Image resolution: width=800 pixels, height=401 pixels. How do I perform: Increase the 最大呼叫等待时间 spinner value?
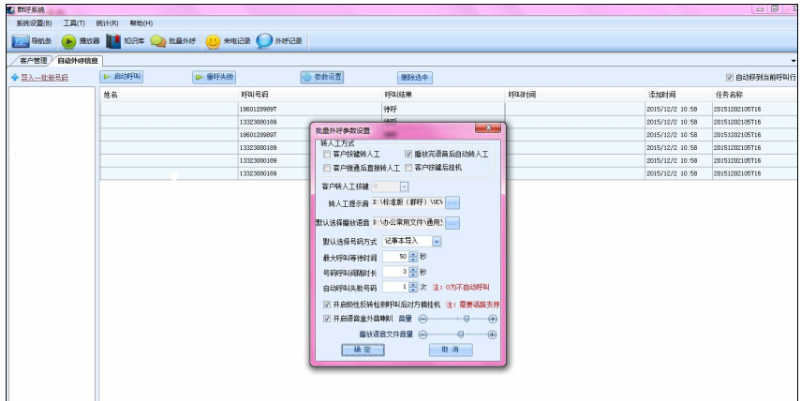click(415, 254)
